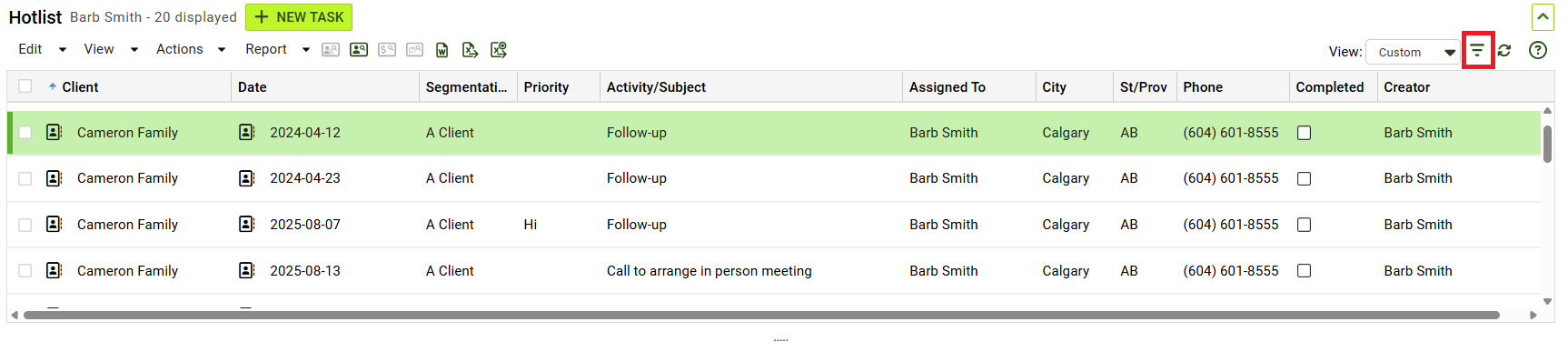Viewport: 1568px width, 352px height.
Task: Click the Excel export with plus icon
Action: click(x=498, y=50)
